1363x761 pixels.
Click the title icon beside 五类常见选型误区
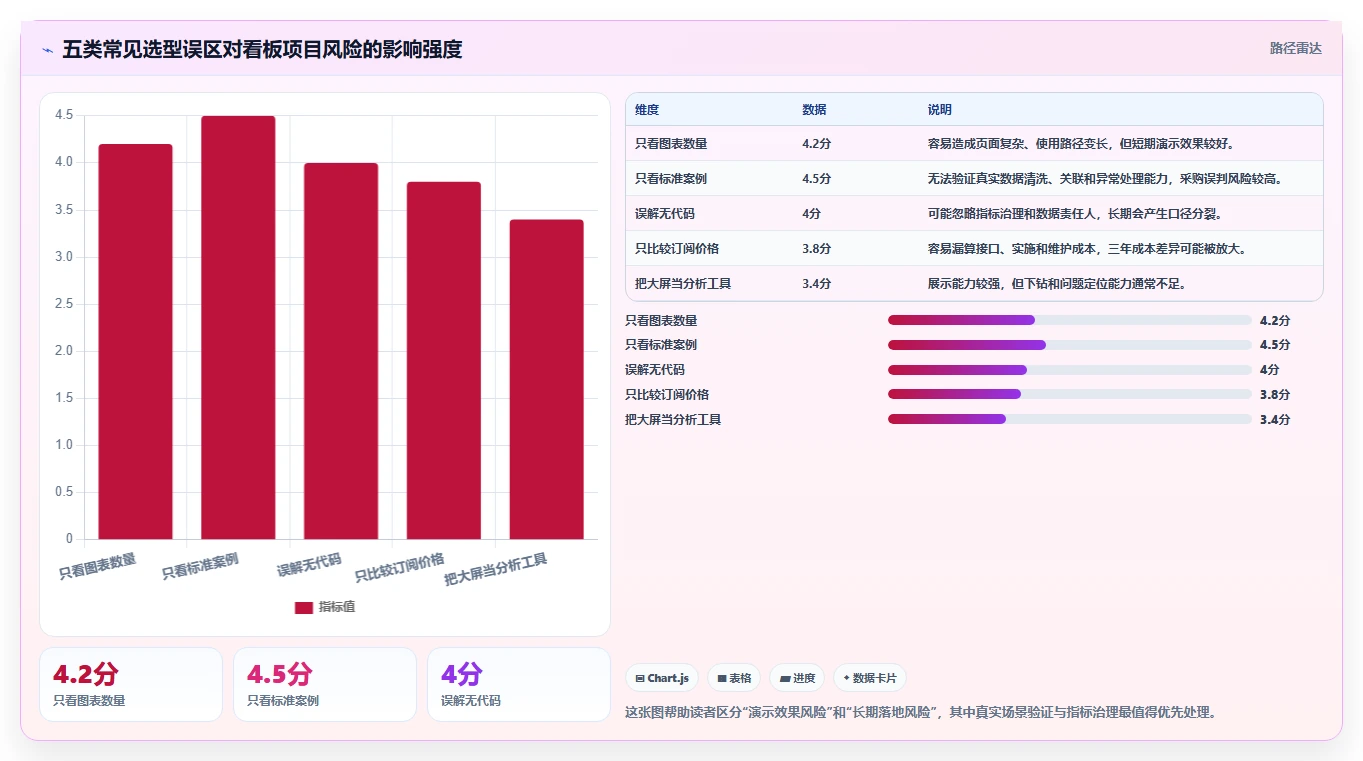[47, 50]
